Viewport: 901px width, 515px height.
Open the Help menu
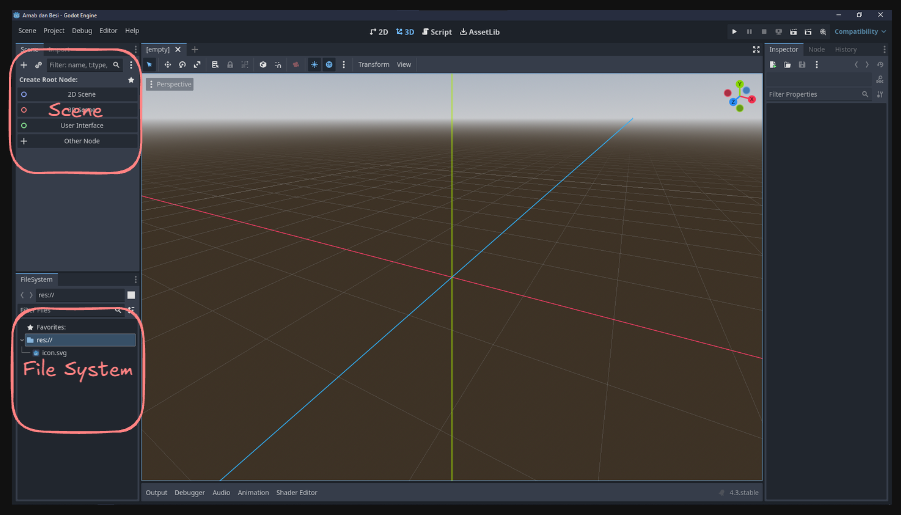[132, 30]
